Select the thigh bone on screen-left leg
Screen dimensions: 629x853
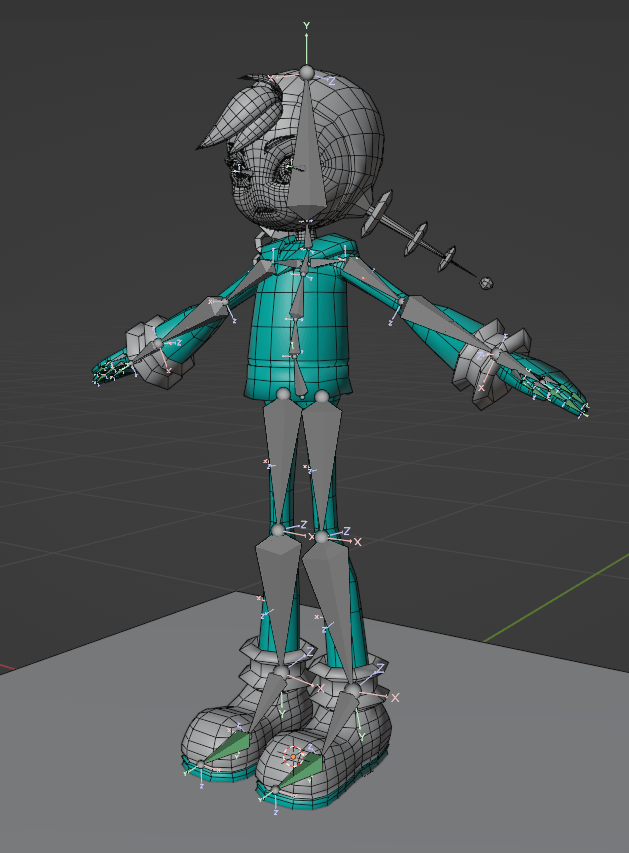coord(280,450)
